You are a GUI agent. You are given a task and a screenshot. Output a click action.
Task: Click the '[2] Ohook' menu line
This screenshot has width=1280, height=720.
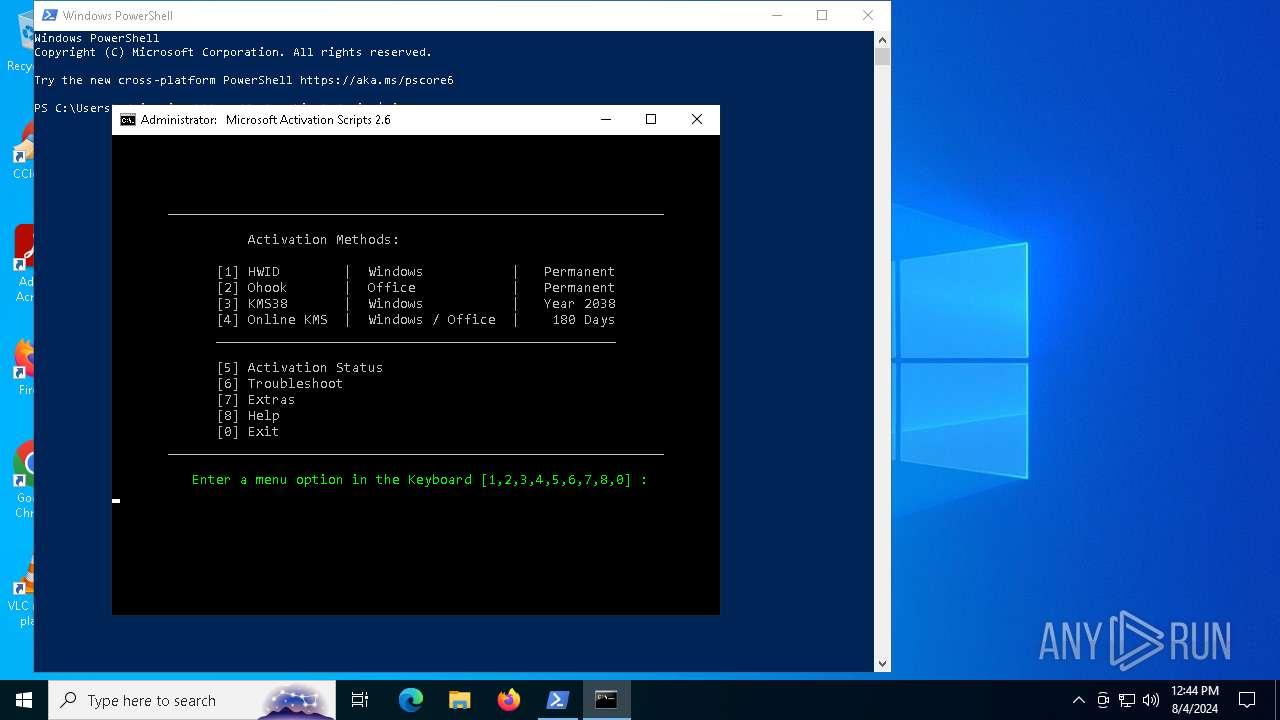pyautogui.click(x=416, y=288)
